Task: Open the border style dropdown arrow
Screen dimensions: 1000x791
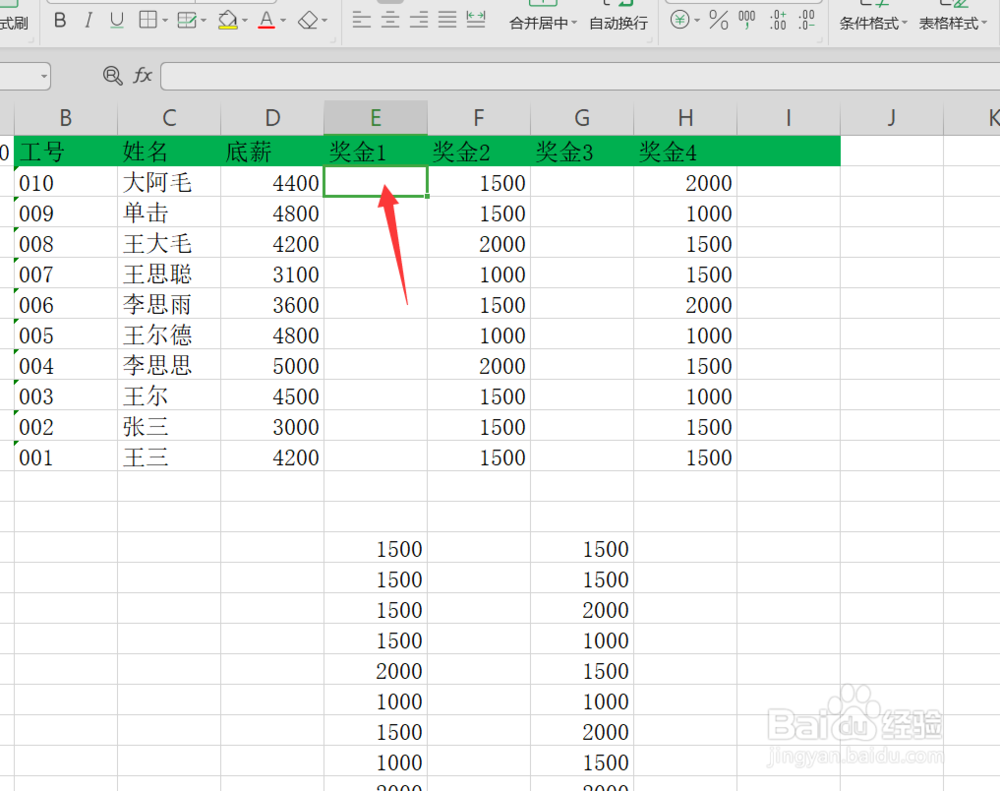Action: point(163,18)
